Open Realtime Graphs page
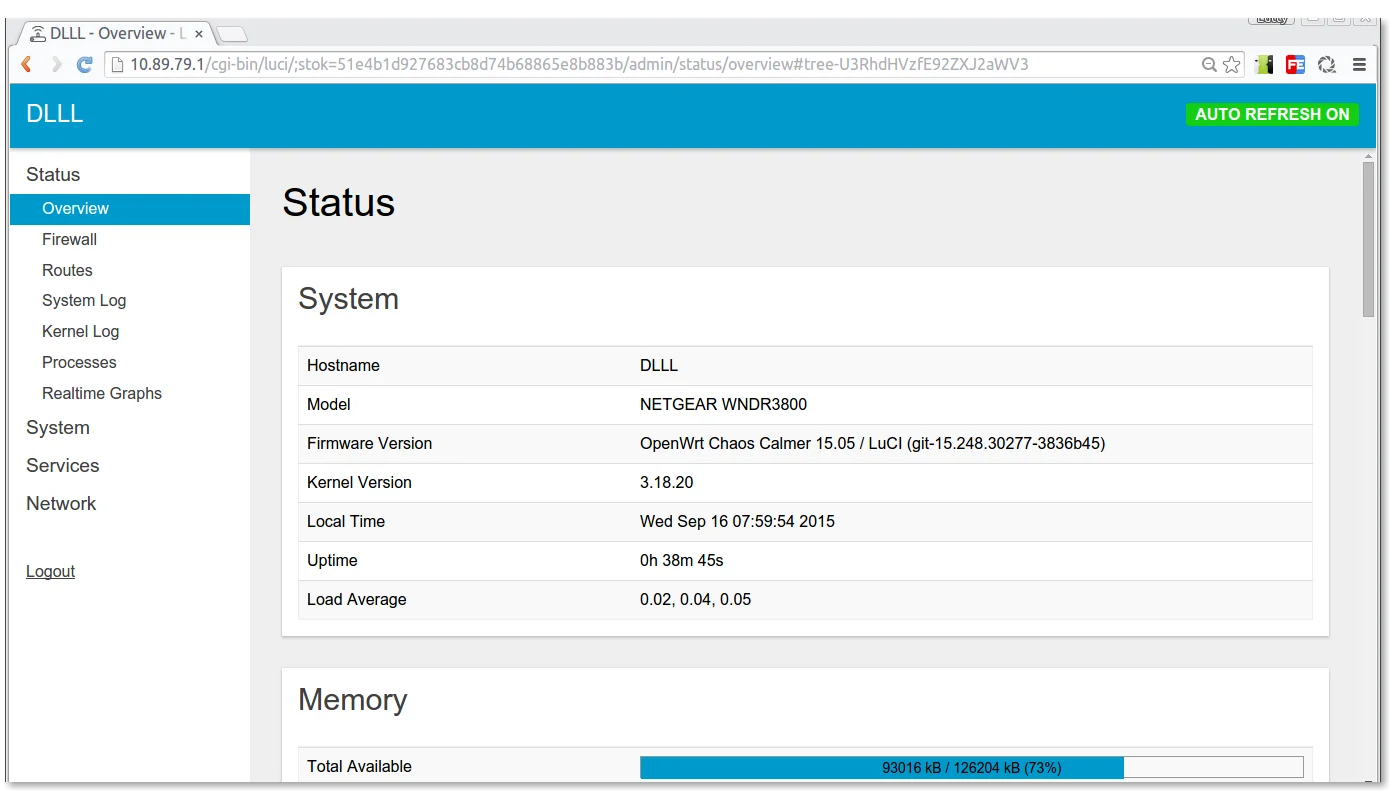The height and width of the screenshot is (804, 1390). tap(102, 394)
